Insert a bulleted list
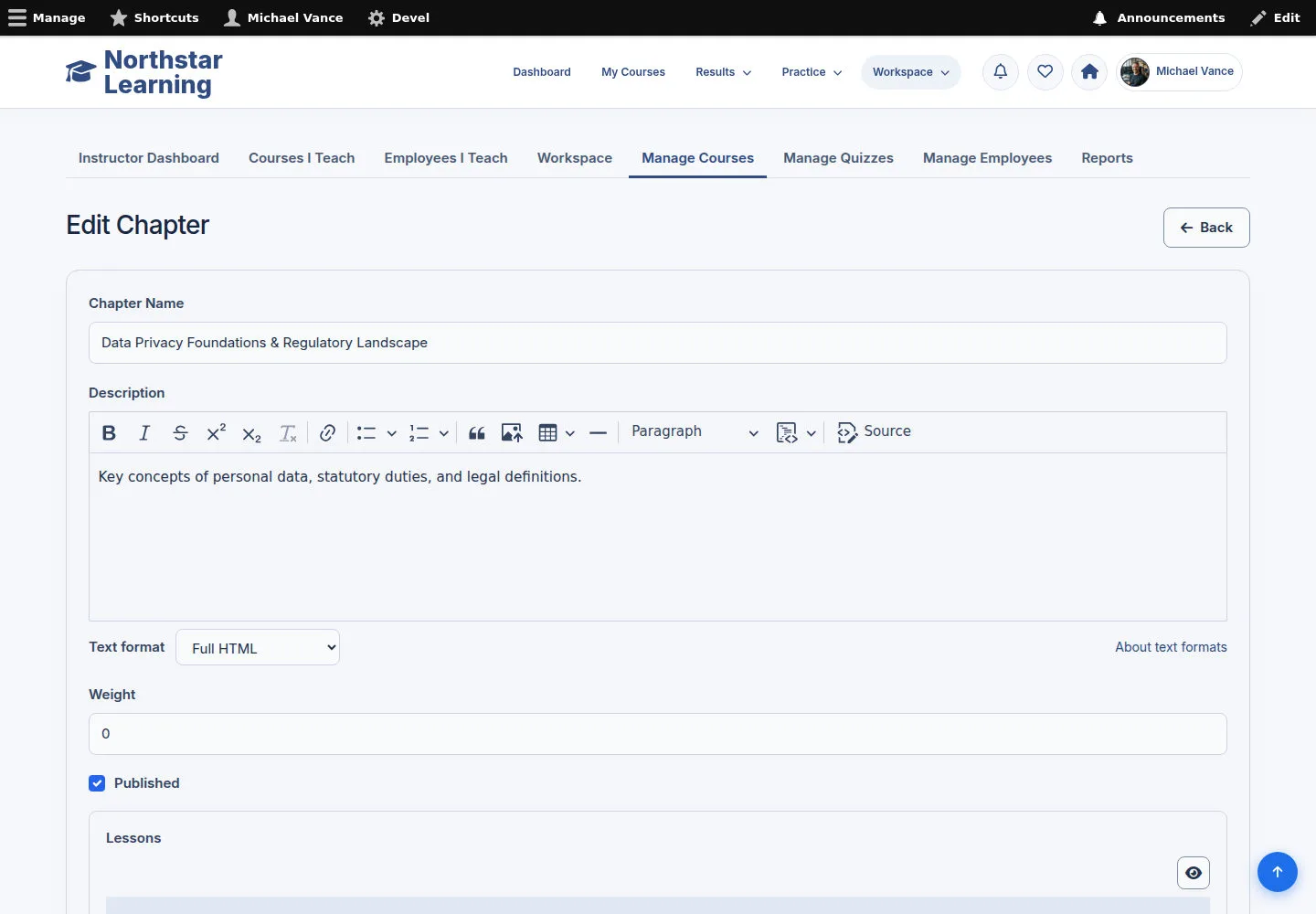The width and height of the screenshot is (1316, 914). click(x=366, y=432)
